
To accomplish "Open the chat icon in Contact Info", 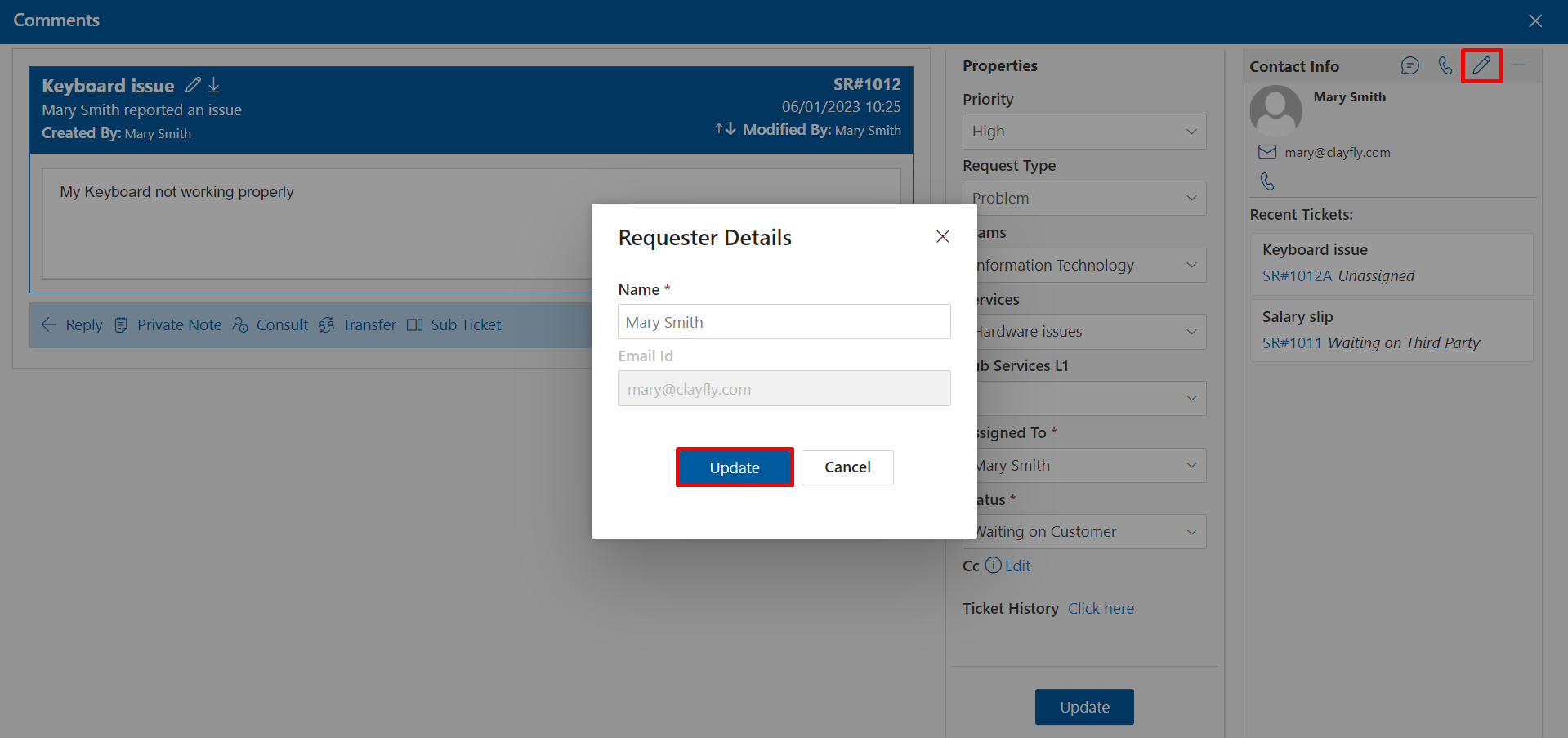I will click(x=1409, y=65).
